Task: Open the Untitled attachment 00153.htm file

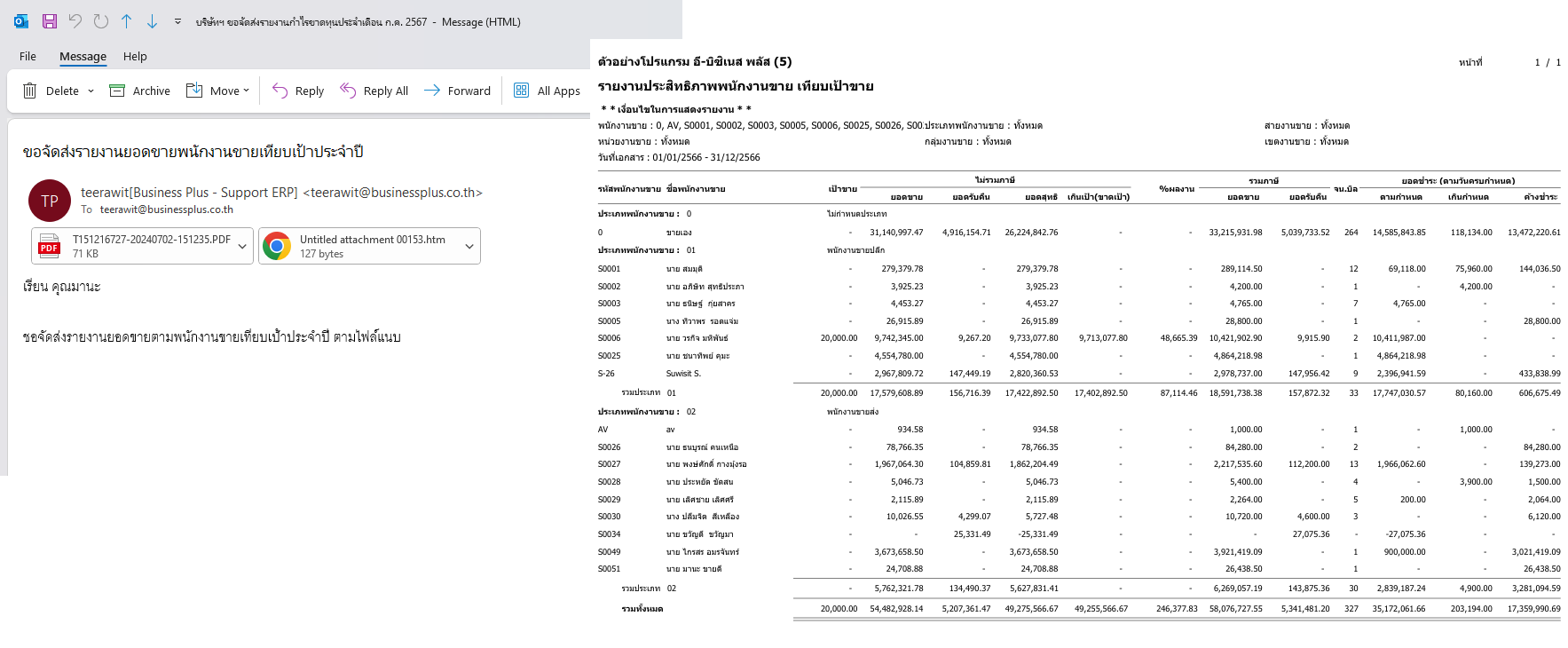Action: coord(369,246)
